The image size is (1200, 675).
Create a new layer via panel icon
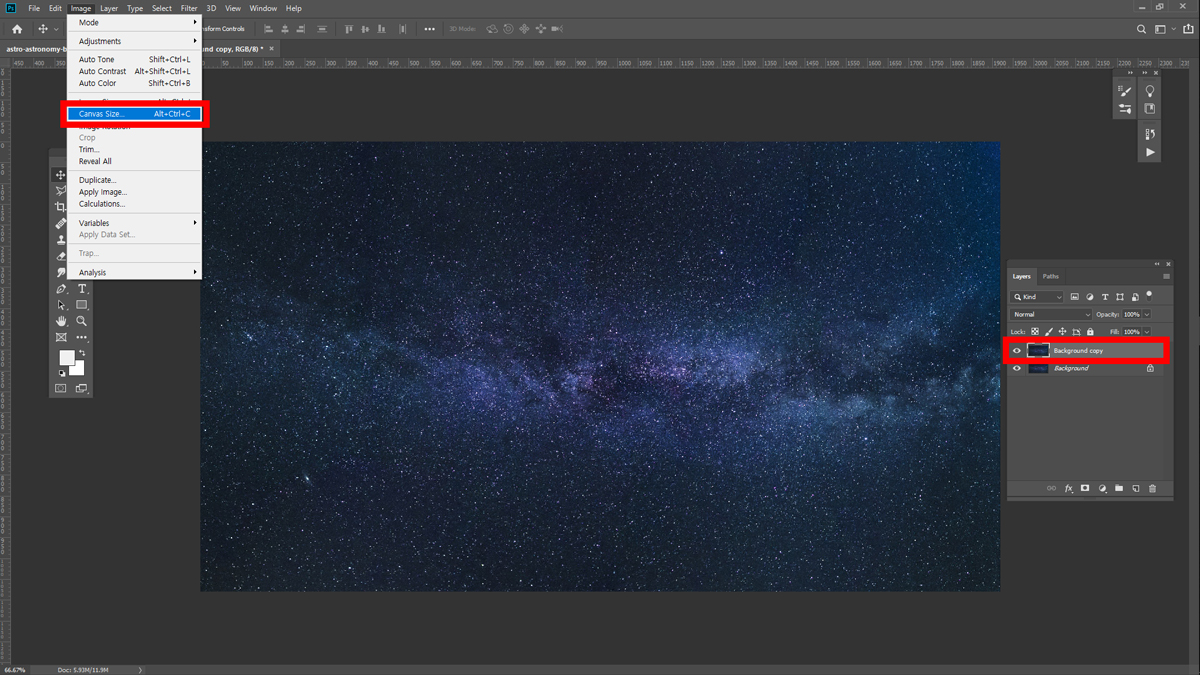(1136, 488)
